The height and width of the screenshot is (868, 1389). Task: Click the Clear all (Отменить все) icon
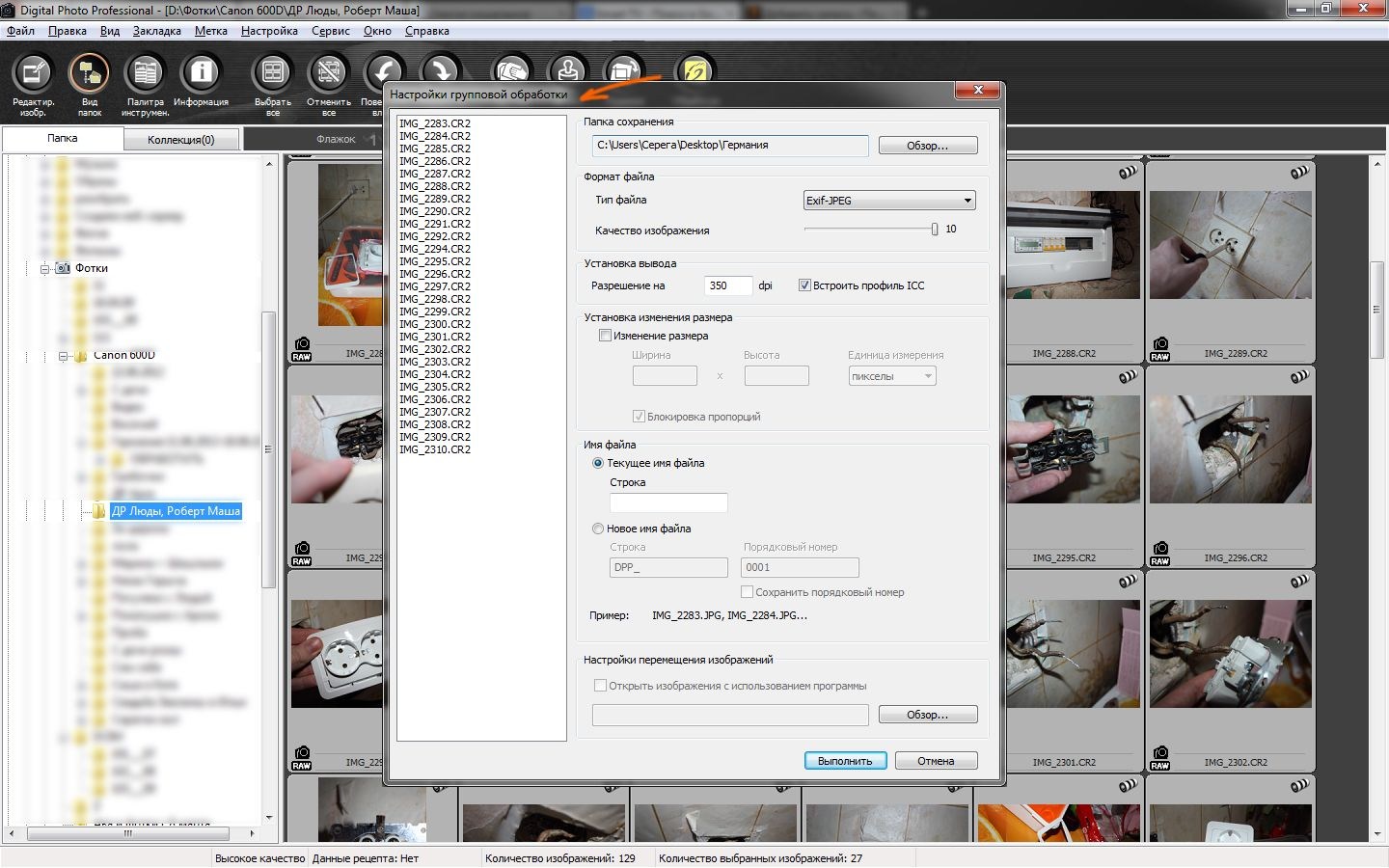pos(329,74)
